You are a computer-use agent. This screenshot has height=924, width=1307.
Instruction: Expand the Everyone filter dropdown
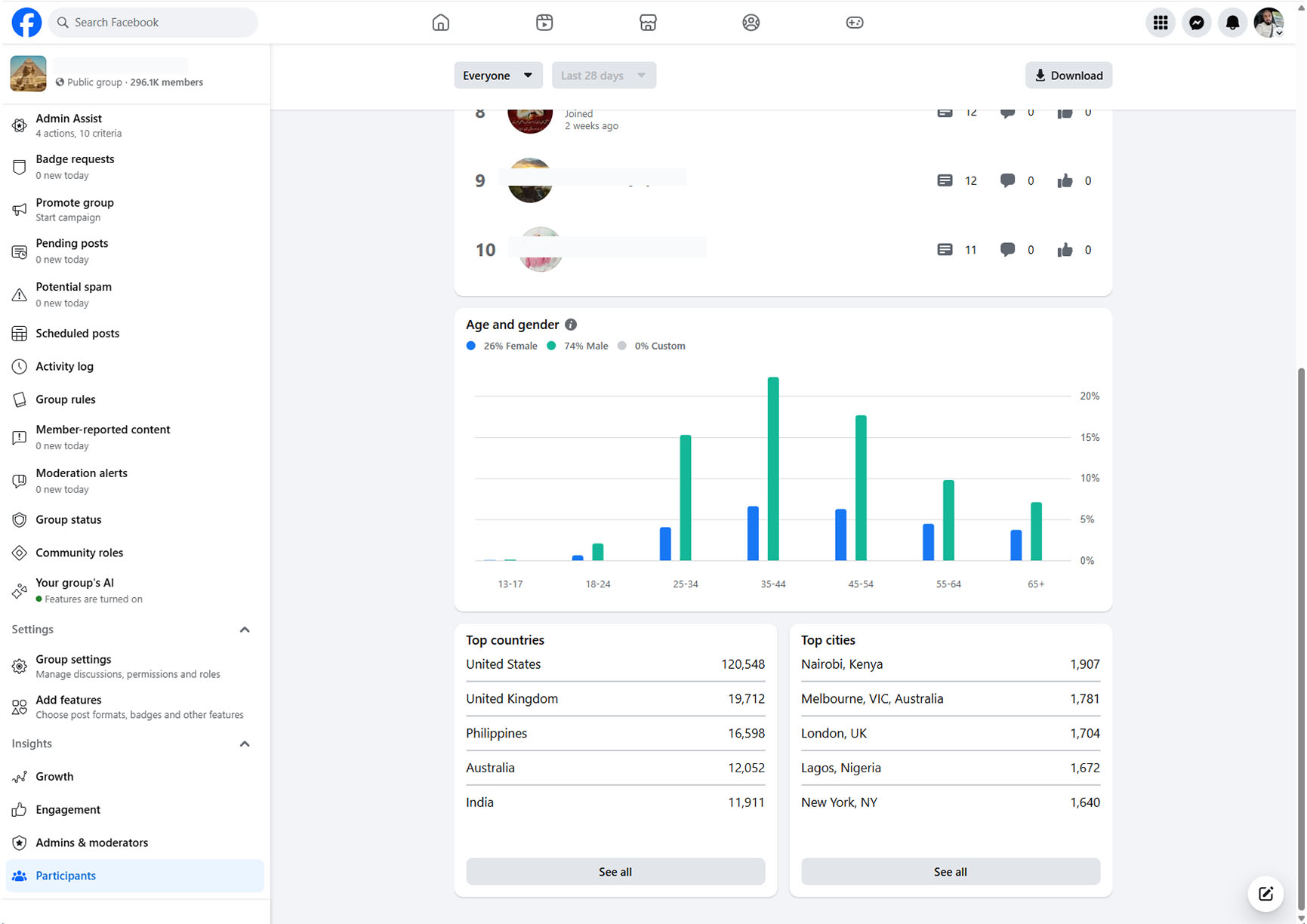pos(498,75)
